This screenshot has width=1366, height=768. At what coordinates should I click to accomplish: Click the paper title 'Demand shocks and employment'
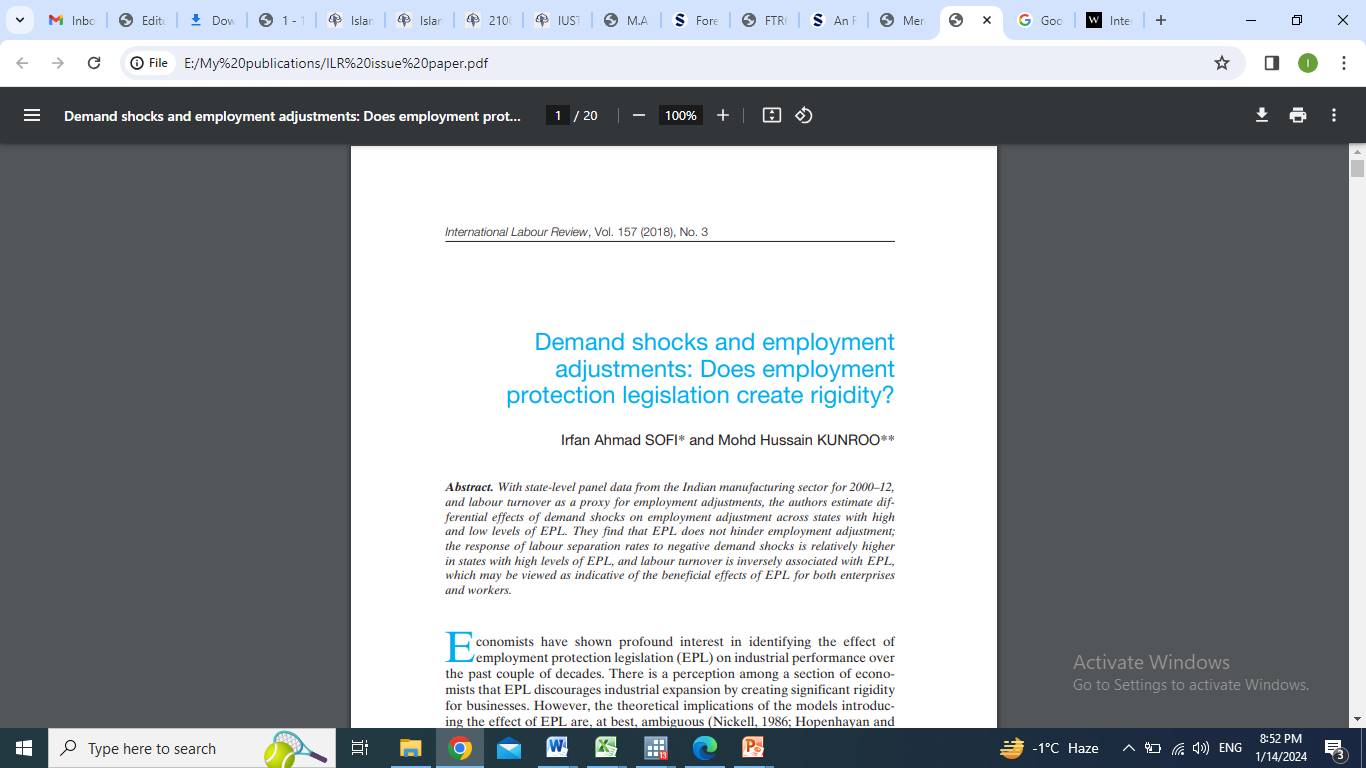[714, 342]
